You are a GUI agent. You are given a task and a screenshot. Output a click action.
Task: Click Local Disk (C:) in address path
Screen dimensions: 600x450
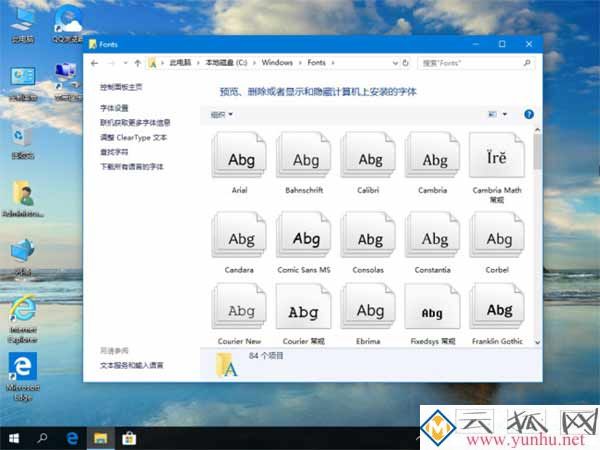226,63
